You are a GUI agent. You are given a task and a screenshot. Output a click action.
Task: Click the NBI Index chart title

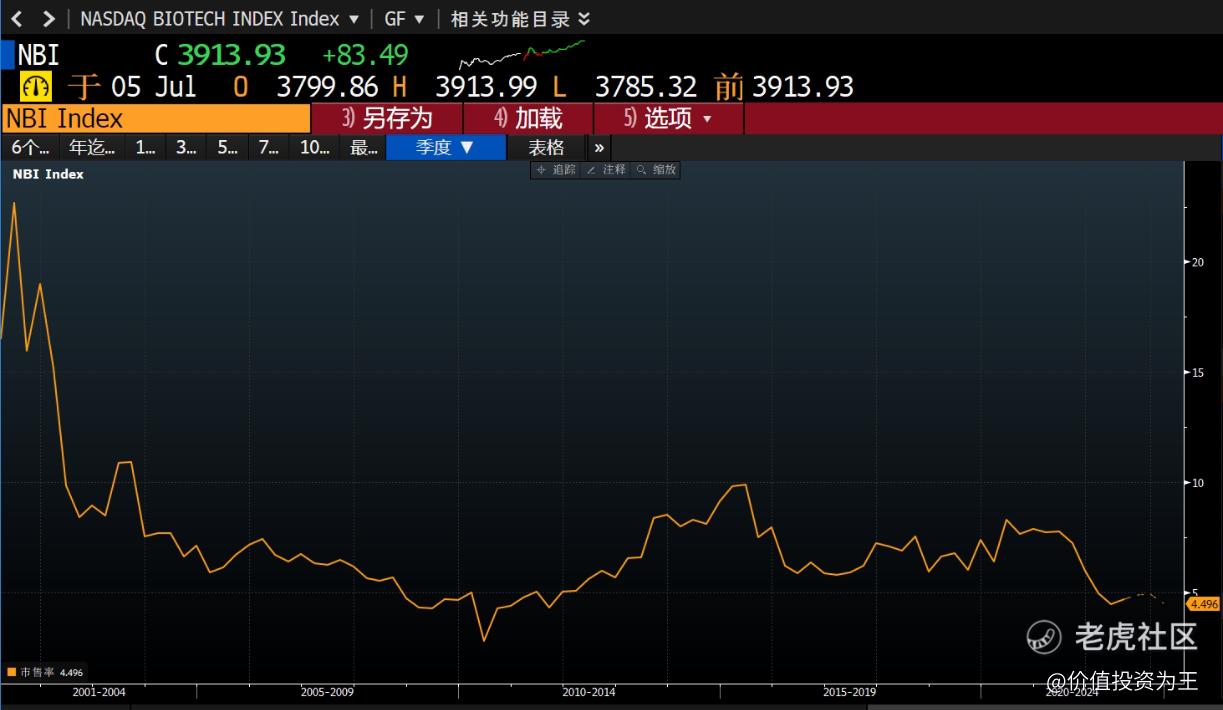point(48,174)
